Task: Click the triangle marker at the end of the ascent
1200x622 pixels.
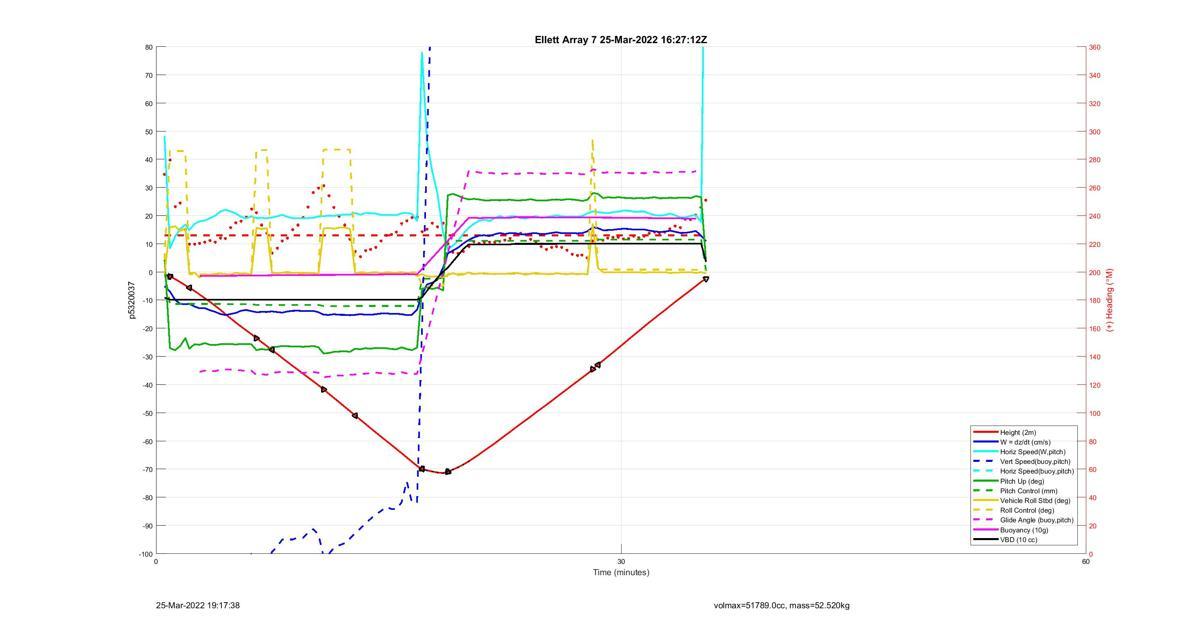Action: pyautogui.click(x=706, y=279)
